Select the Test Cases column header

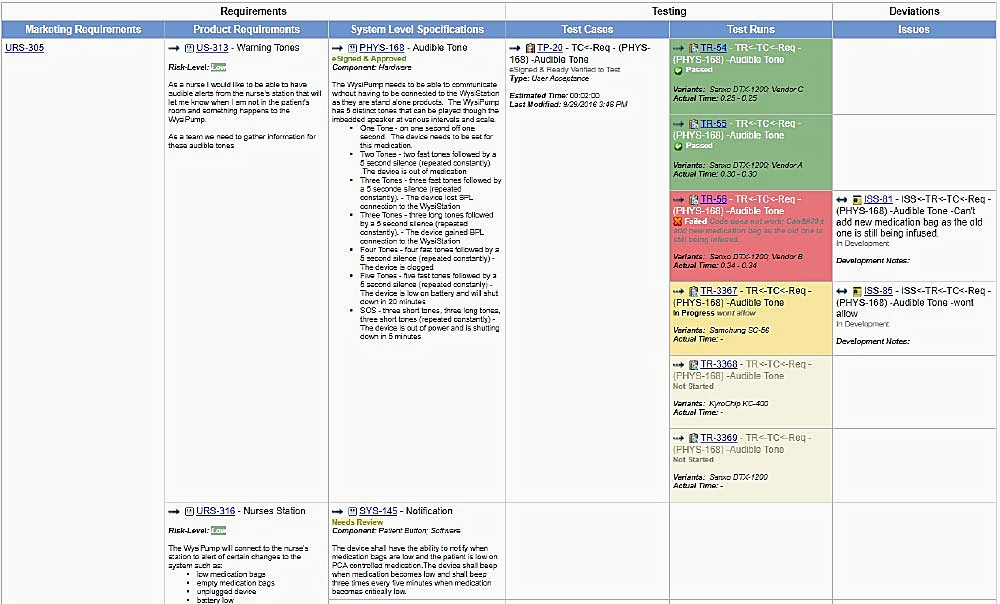click(587, 30)
